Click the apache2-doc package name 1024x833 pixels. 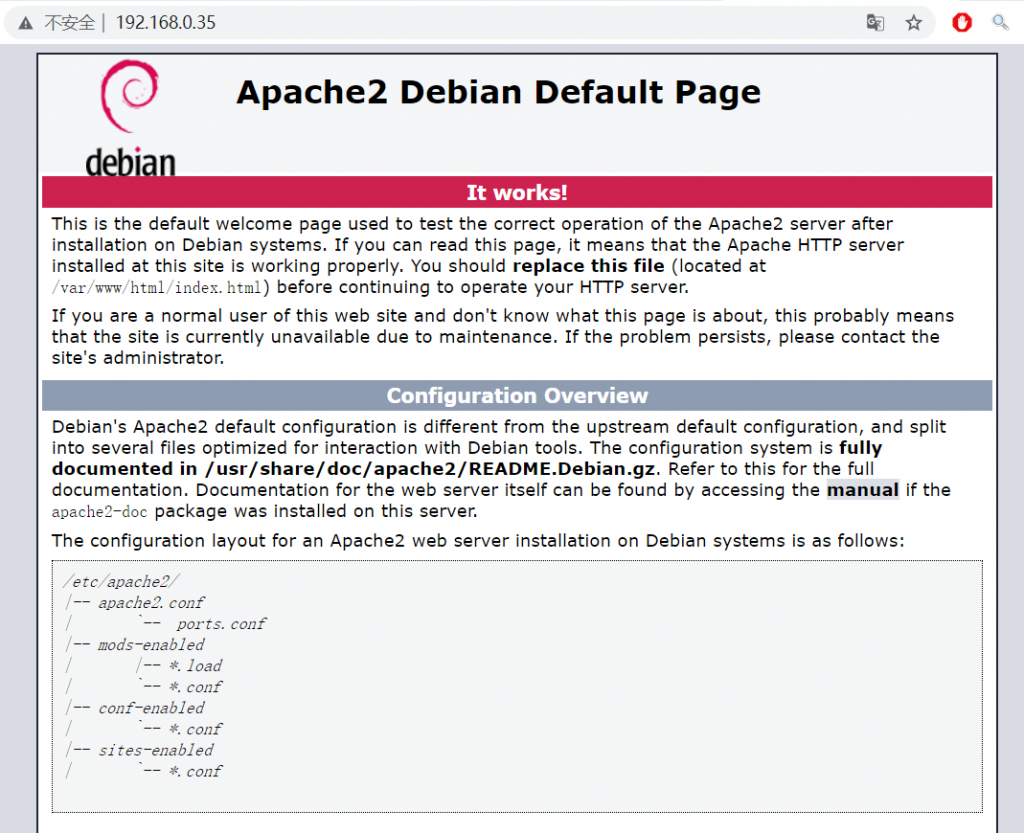pyautogui.click(x=100, y=512)
